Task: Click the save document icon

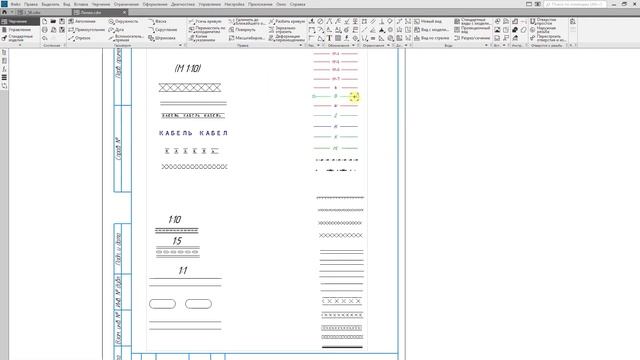Action: click(62, 21)
